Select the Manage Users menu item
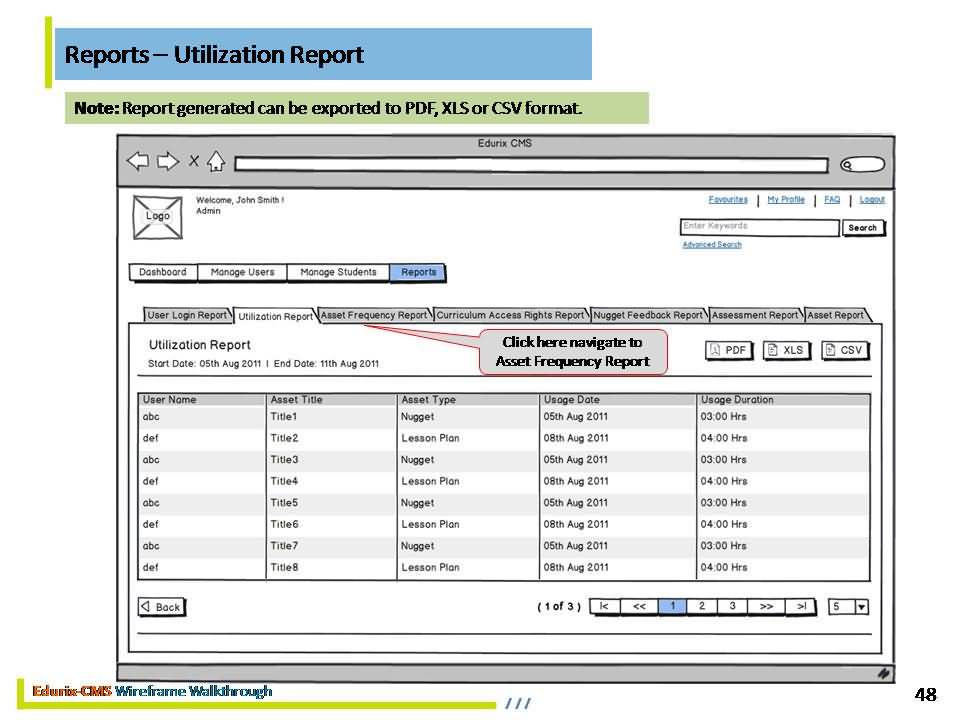 coord(242,272)
